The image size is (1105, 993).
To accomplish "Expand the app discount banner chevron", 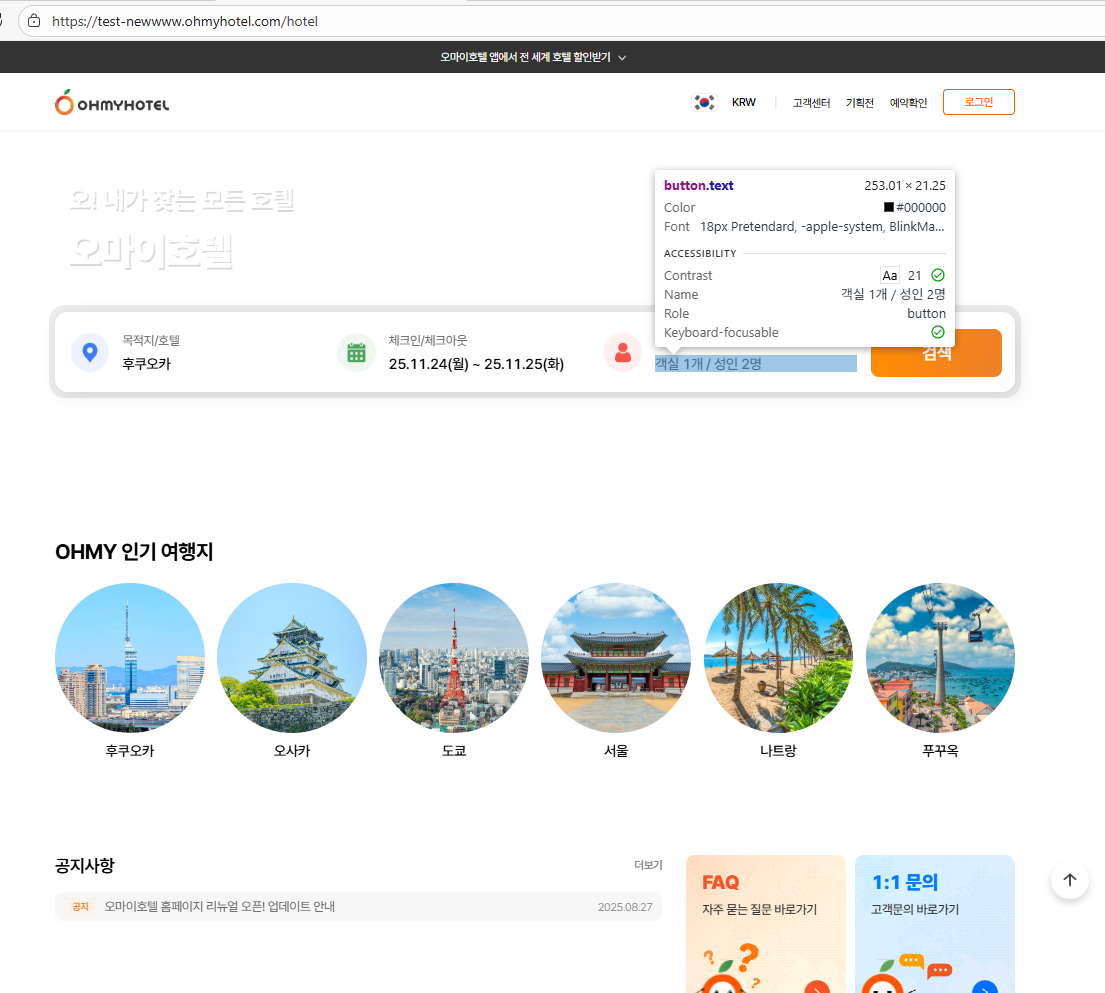I will pyautogui.click(x=622, y=58).
